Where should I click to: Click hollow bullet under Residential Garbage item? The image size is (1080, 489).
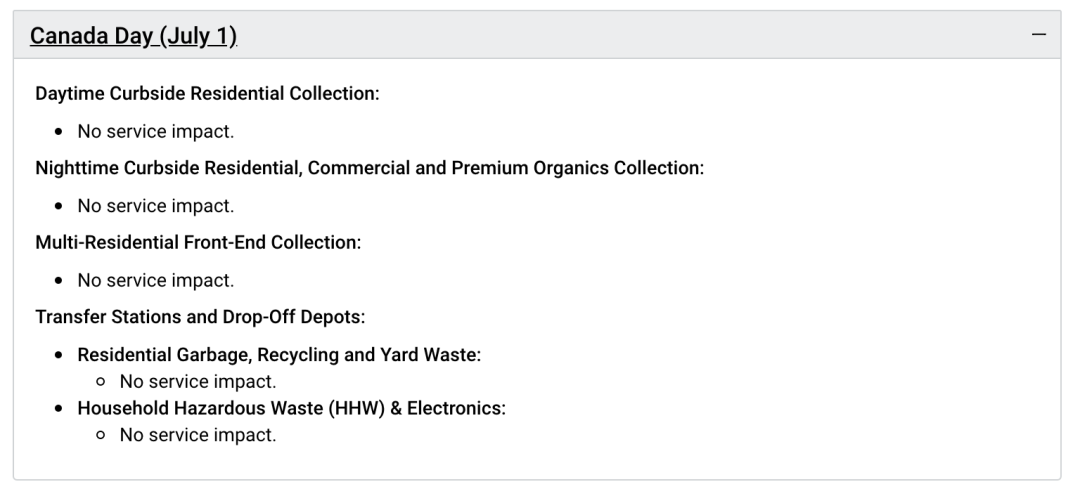pos(104,382)
